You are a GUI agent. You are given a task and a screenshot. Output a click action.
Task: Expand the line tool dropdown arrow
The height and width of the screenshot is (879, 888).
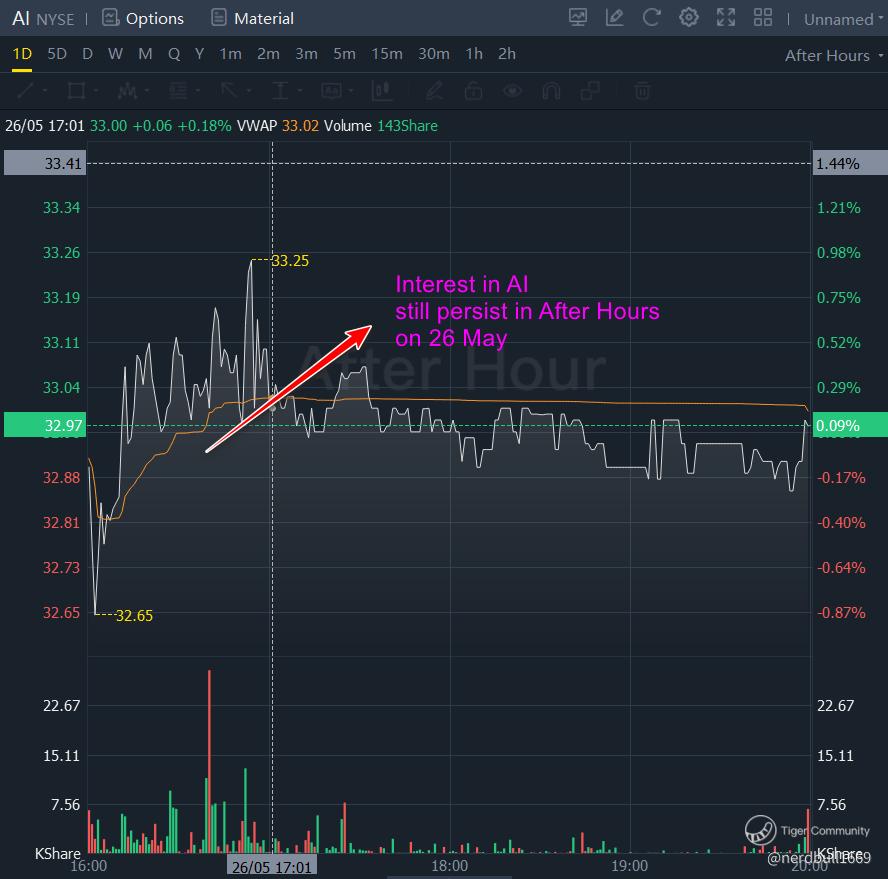coord(45,91)
